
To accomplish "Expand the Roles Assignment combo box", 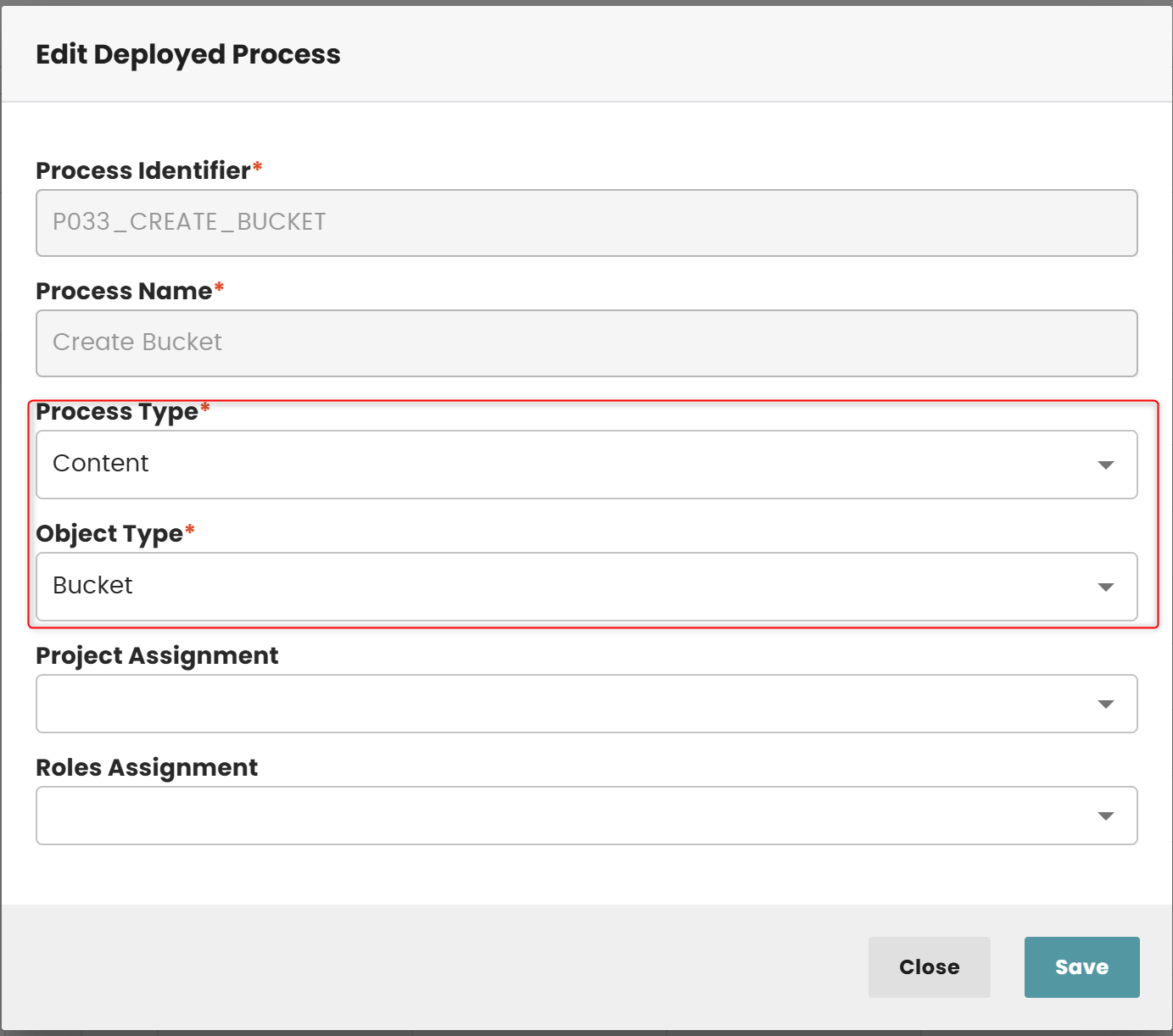I will (585, 816).
